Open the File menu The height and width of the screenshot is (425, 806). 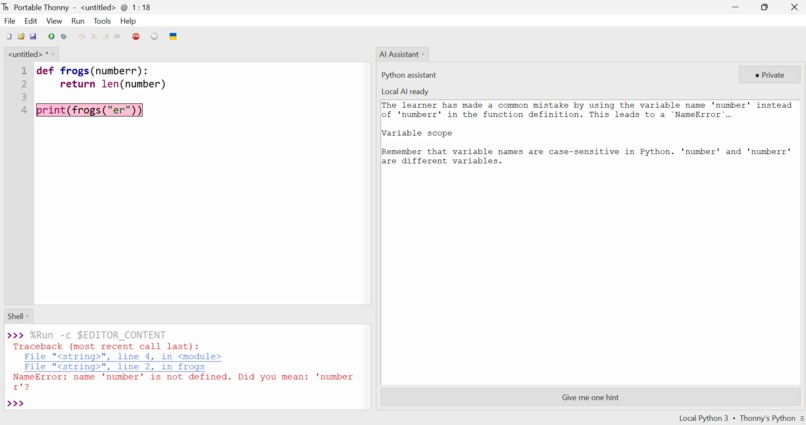pos(10,21)
